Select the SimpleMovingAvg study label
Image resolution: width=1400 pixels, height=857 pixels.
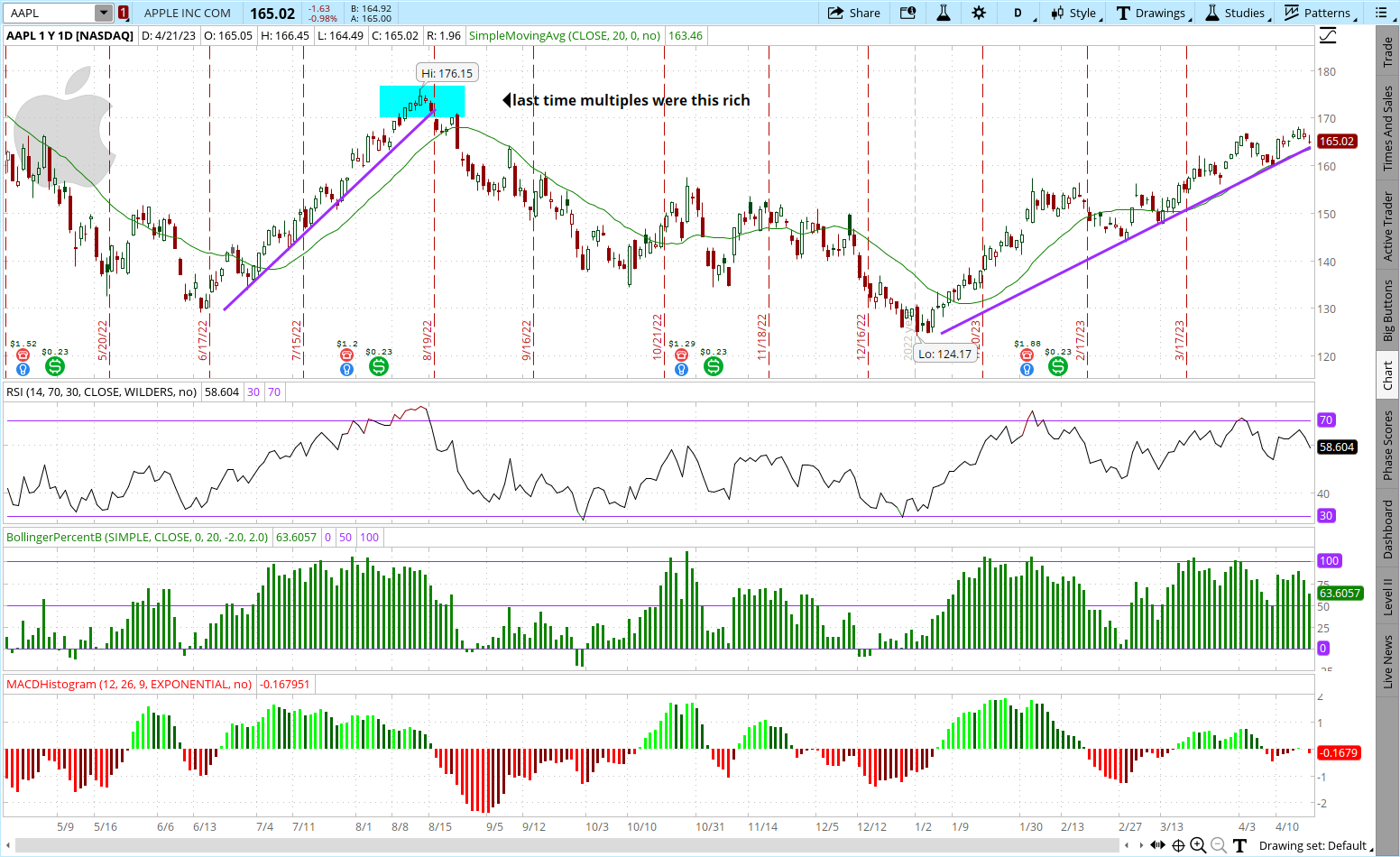[565, 36]
